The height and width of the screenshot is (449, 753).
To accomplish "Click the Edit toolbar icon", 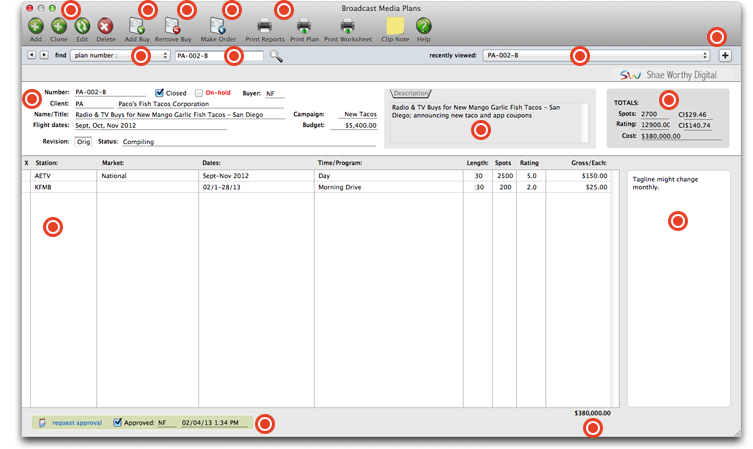I will (x=82, y=26).
